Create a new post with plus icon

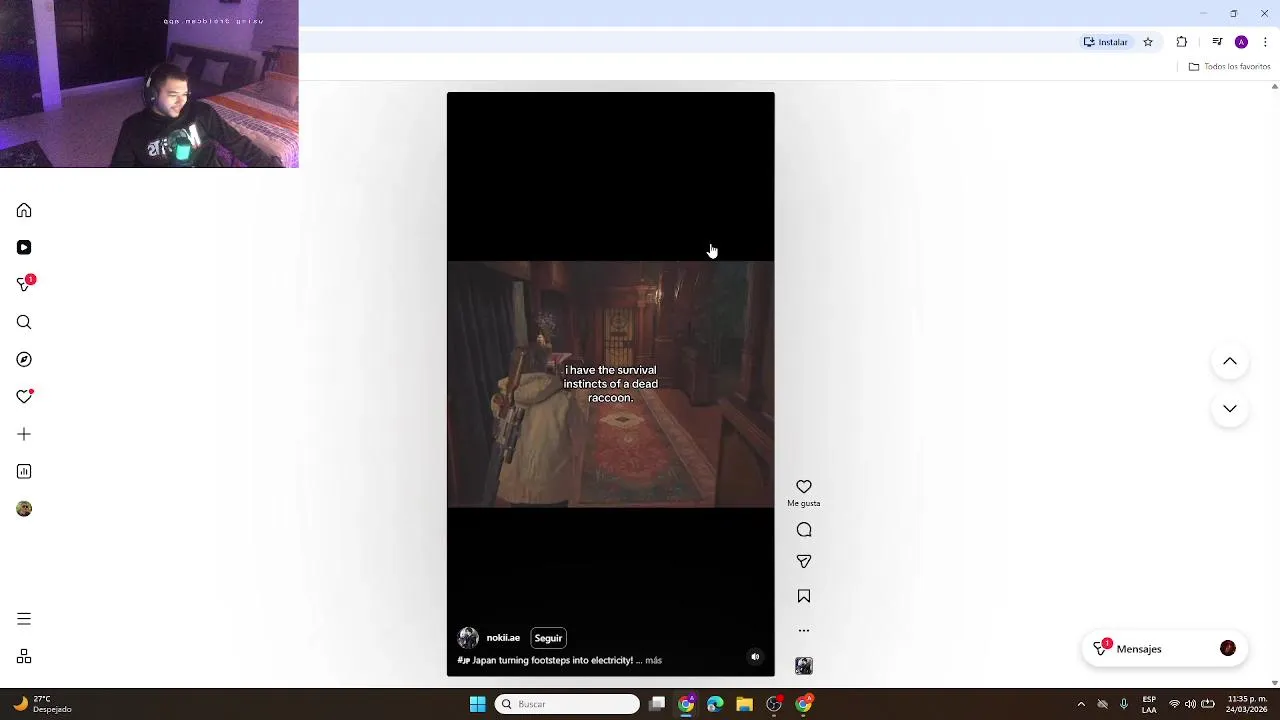coord(24,434)
